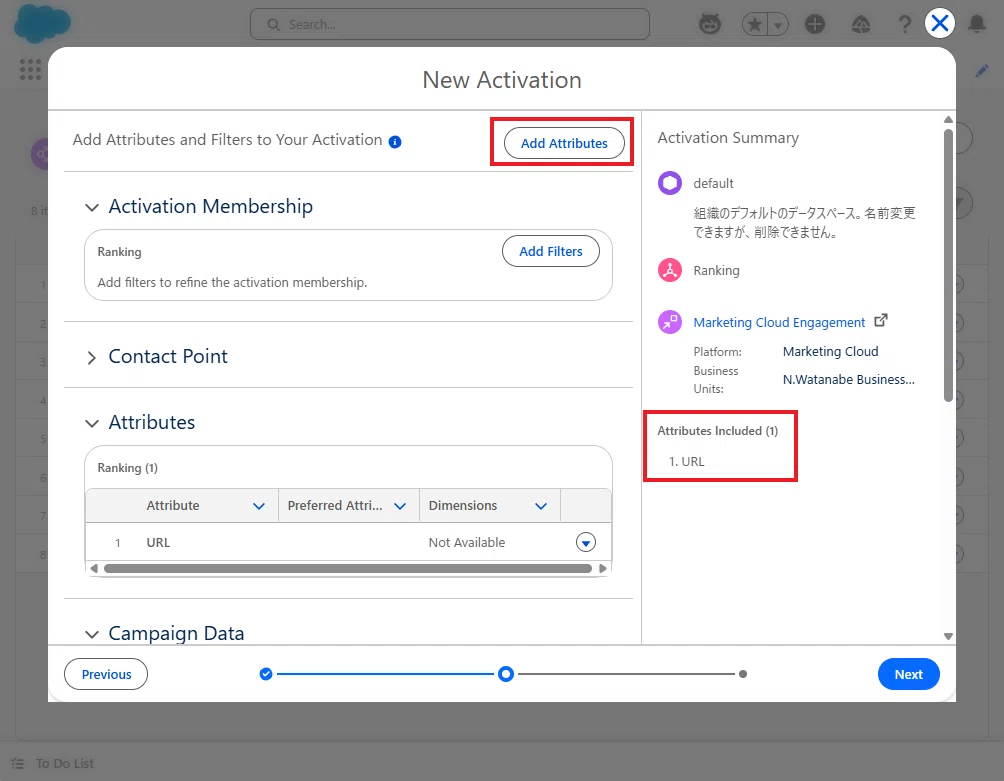Click the current second step progress marker

pyautogui.click(x=506, y=674)
